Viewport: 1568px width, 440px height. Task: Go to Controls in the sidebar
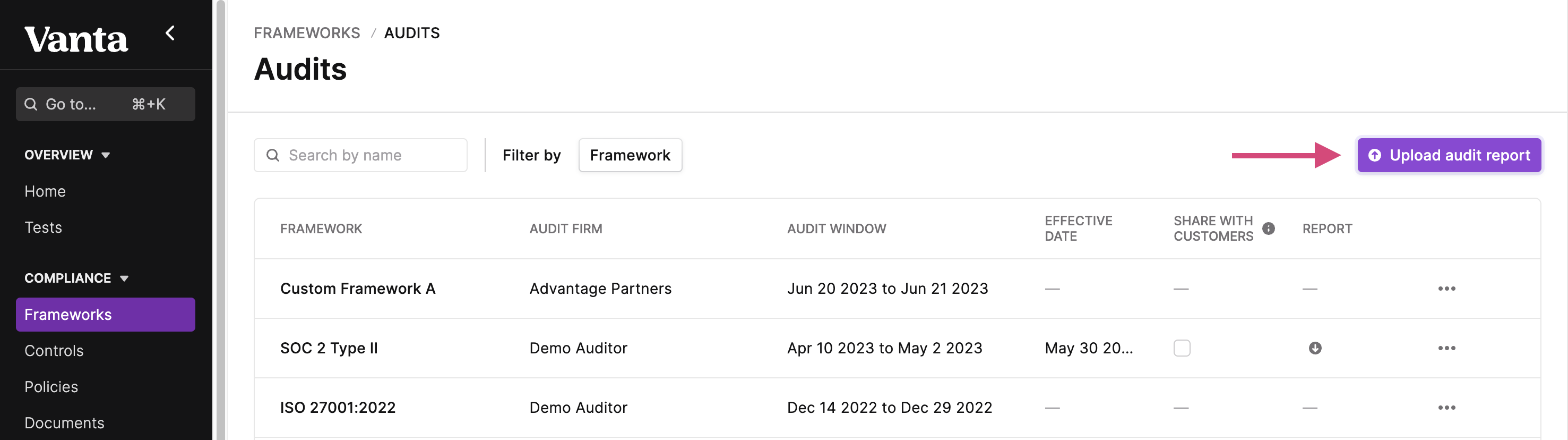54,350
